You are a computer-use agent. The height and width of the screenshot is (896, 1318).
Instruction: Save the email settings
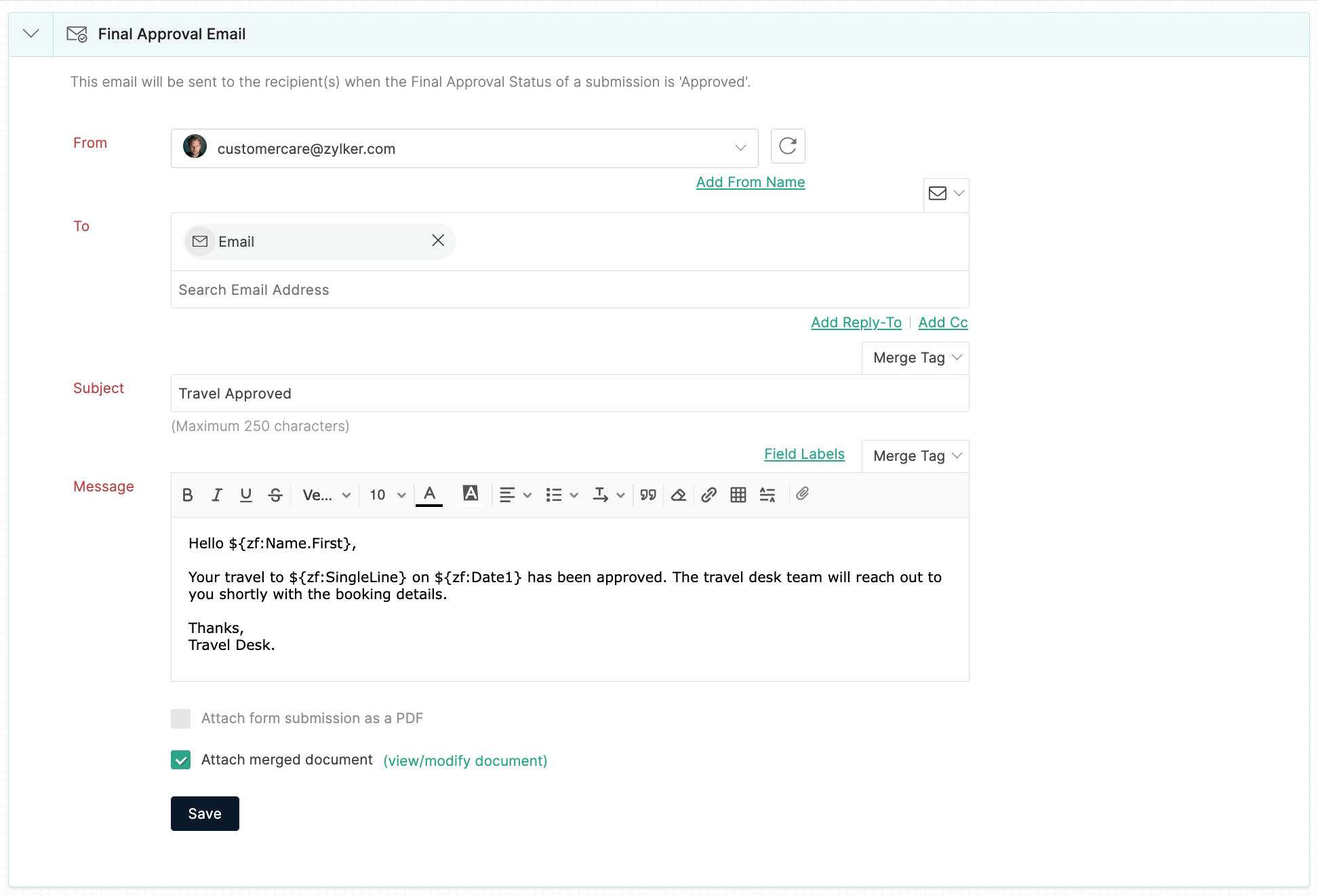click(x=205, y=813)
